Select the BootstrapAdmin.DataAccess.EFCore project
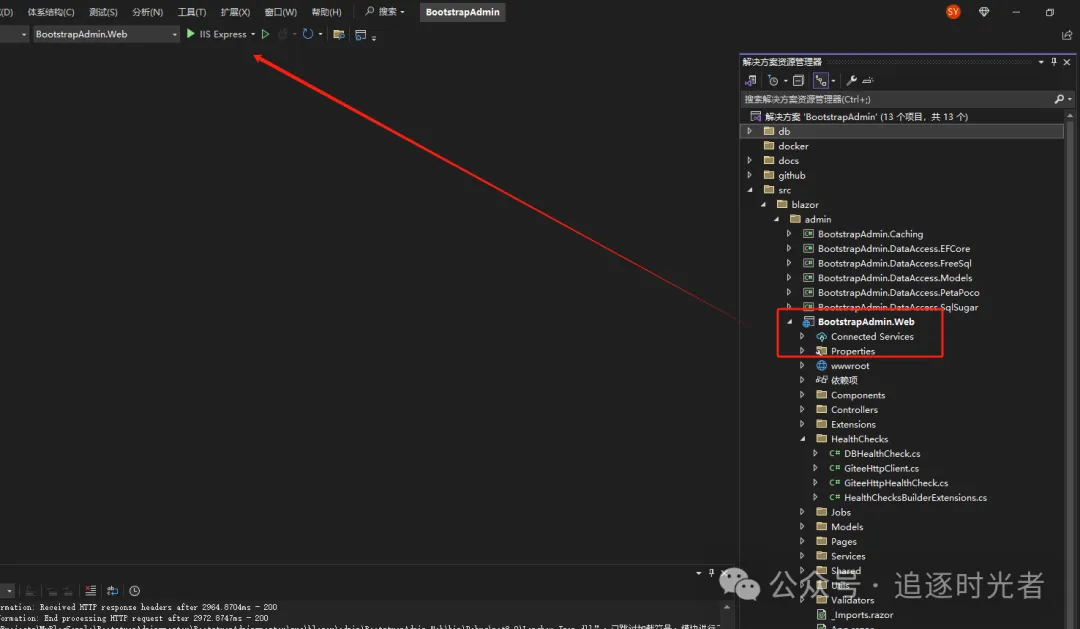This screenshot has width=1080, height=629. [893, 249]
